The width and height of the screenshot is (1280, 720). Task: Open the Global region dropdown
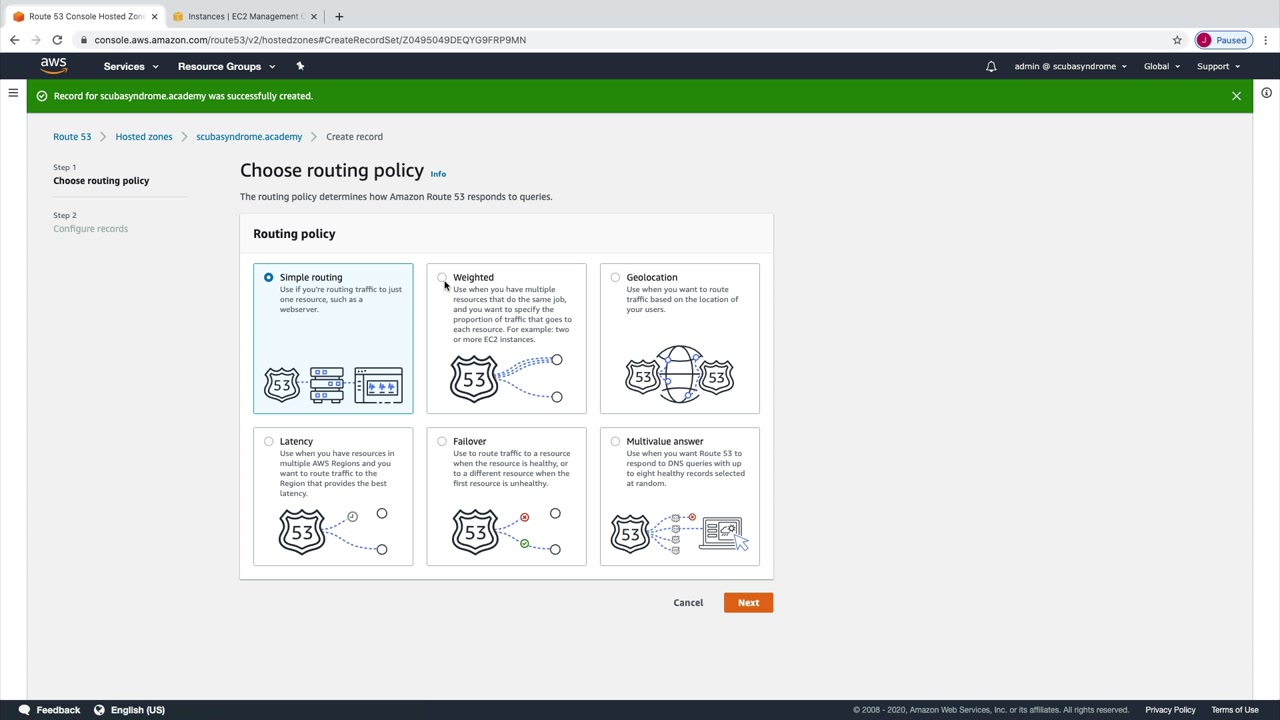tap(1162, 66)
